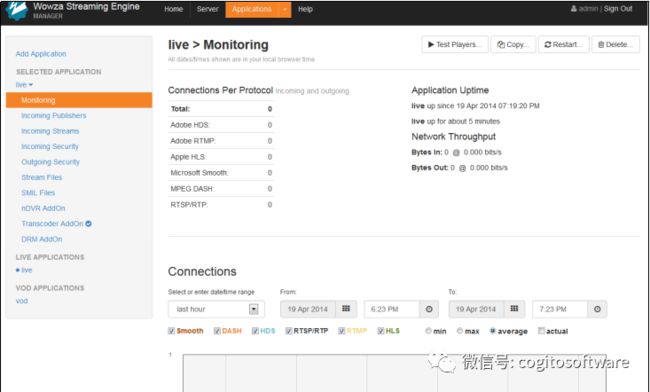
Task: Expand the selected application live dropdown
Action: [x=24, y=85]
